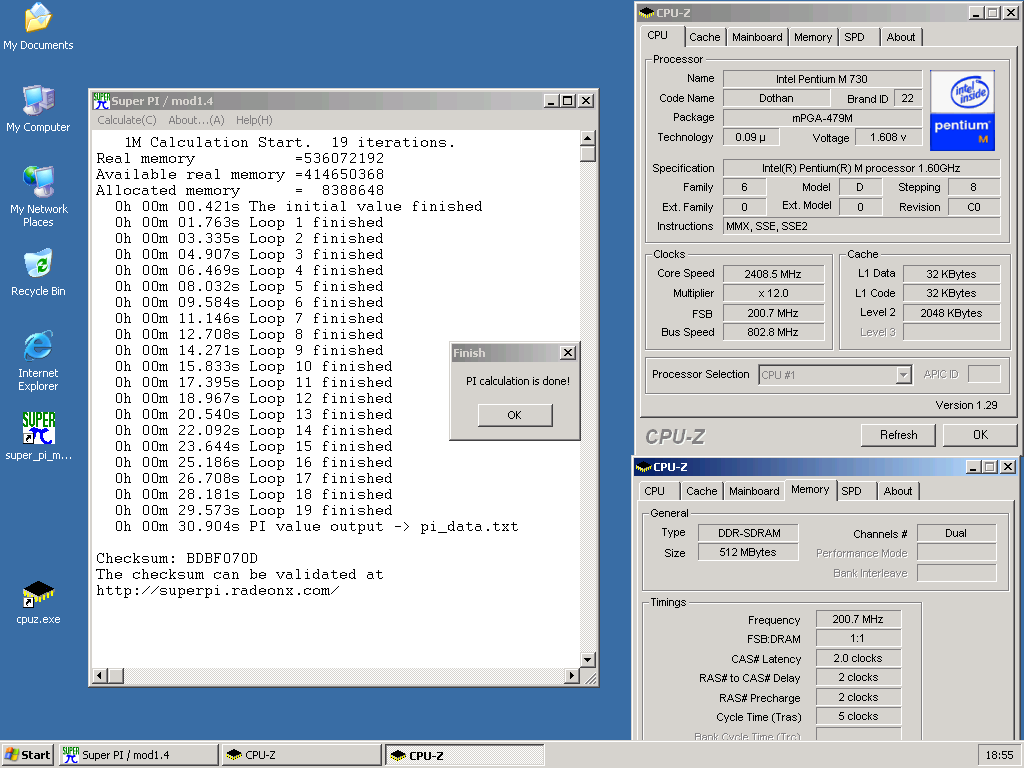Click the Super PI title bar icon
This screenshot has width=1024, height=768.
click(101, 101)
